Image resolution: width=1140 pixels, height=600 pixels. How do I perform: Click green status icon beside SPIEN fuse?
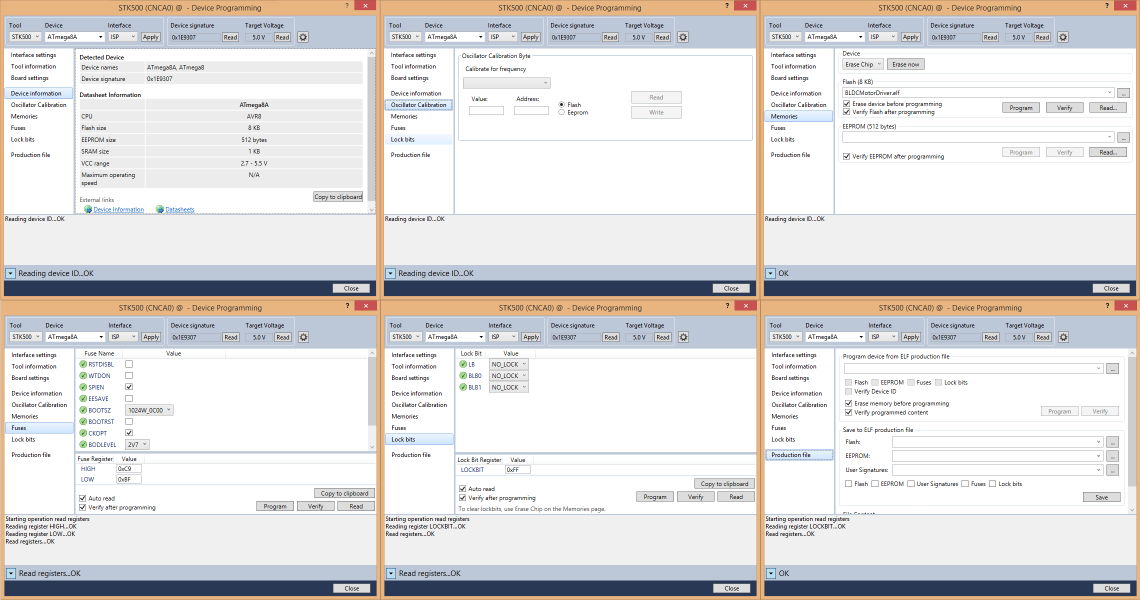tap(83, 388)
